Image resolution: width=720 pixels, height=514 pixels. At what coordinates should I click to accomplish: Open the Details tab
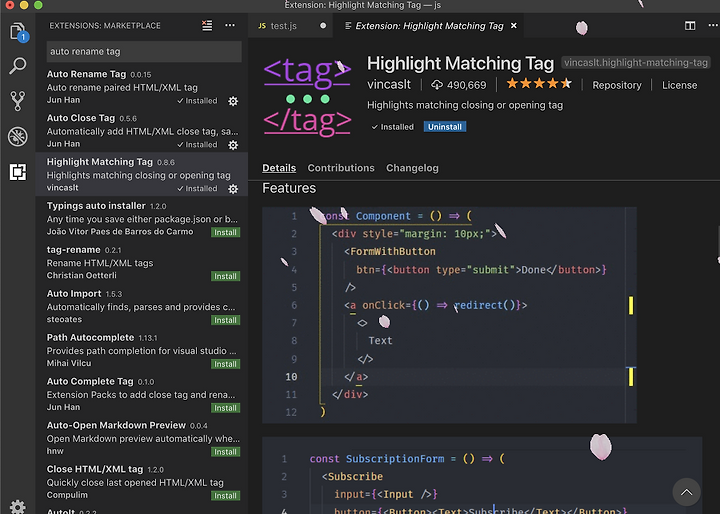click(279, 168)
